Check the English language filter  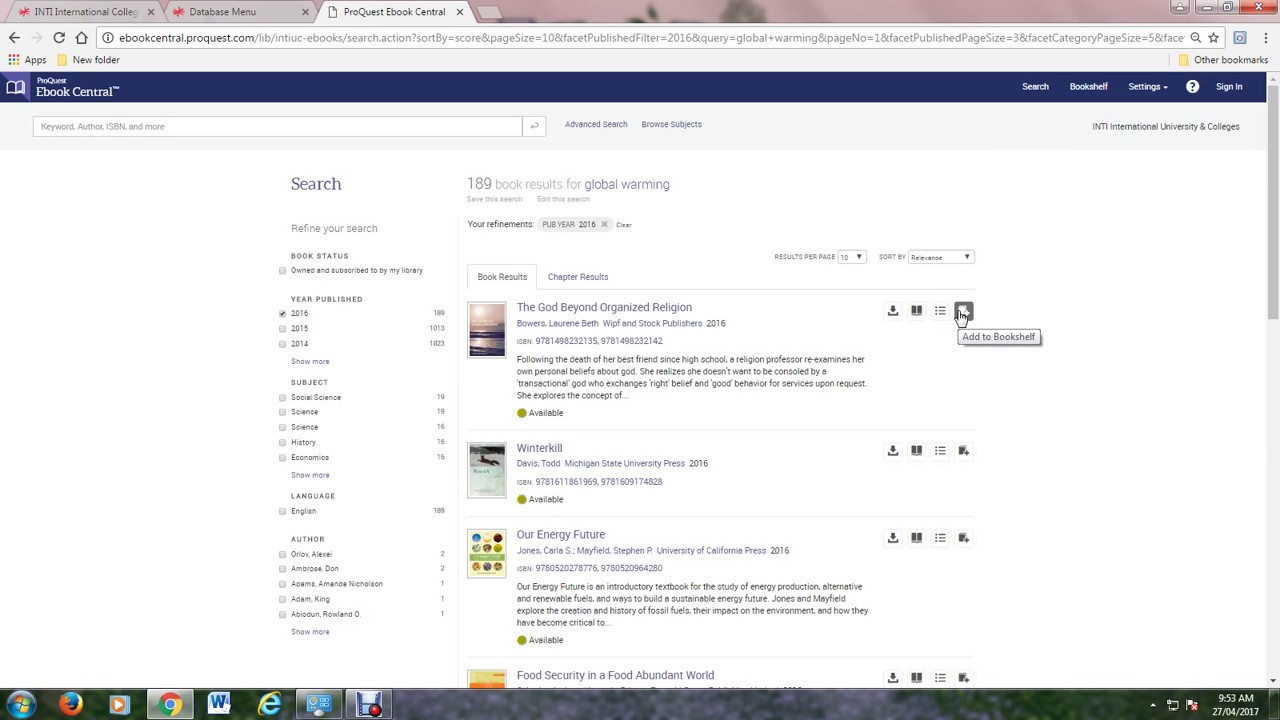[x=282, y=511]
